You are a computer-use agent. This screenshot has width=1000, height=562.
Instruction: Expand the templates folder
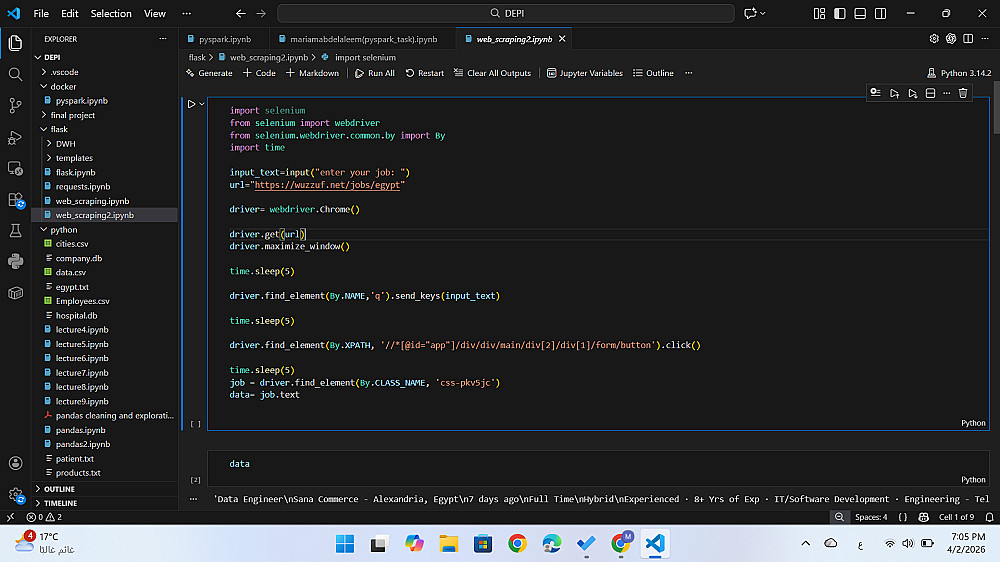(74, 158)
